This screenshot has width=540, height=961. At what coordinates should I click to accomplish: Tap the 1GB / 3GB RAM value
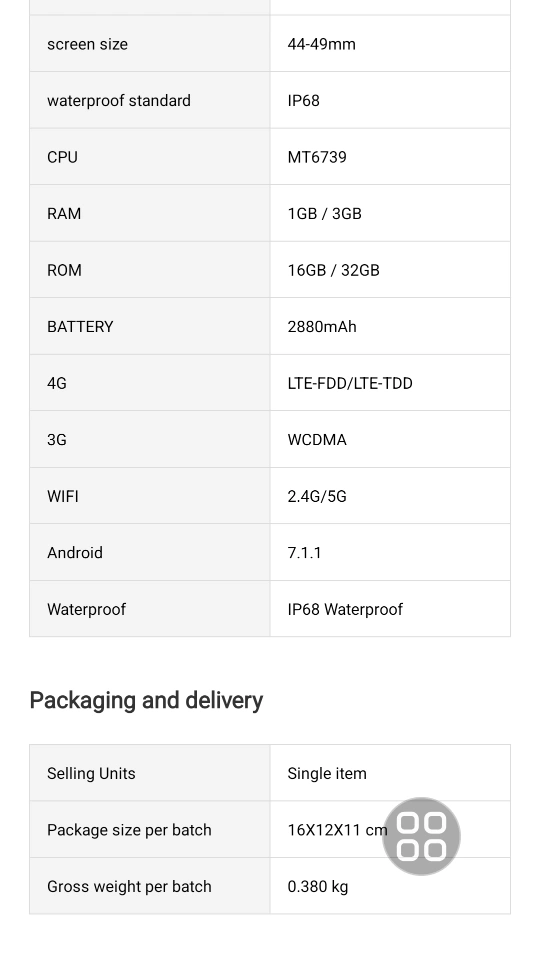324,213
